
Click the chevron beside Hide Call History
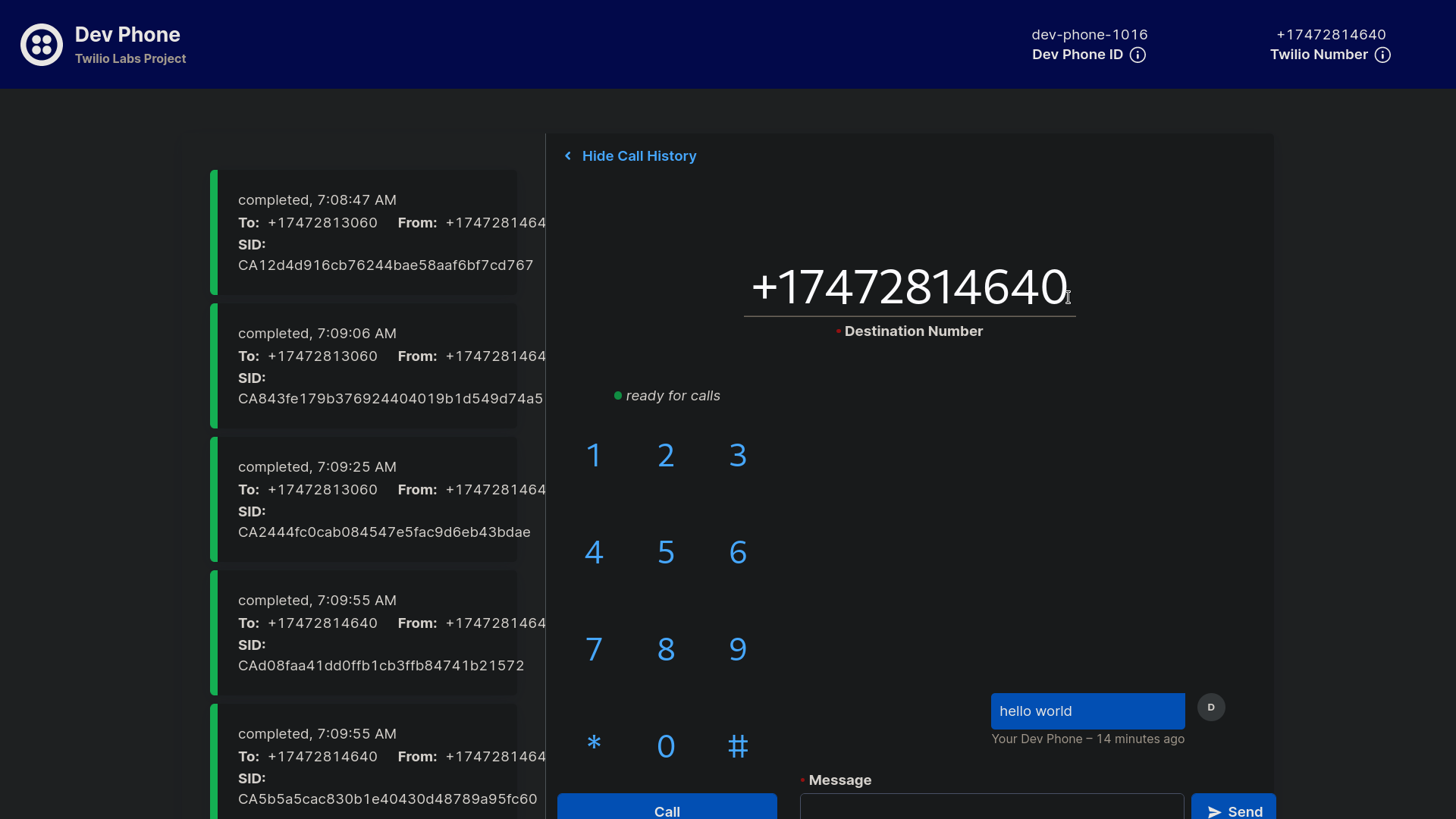click(568, 156)
